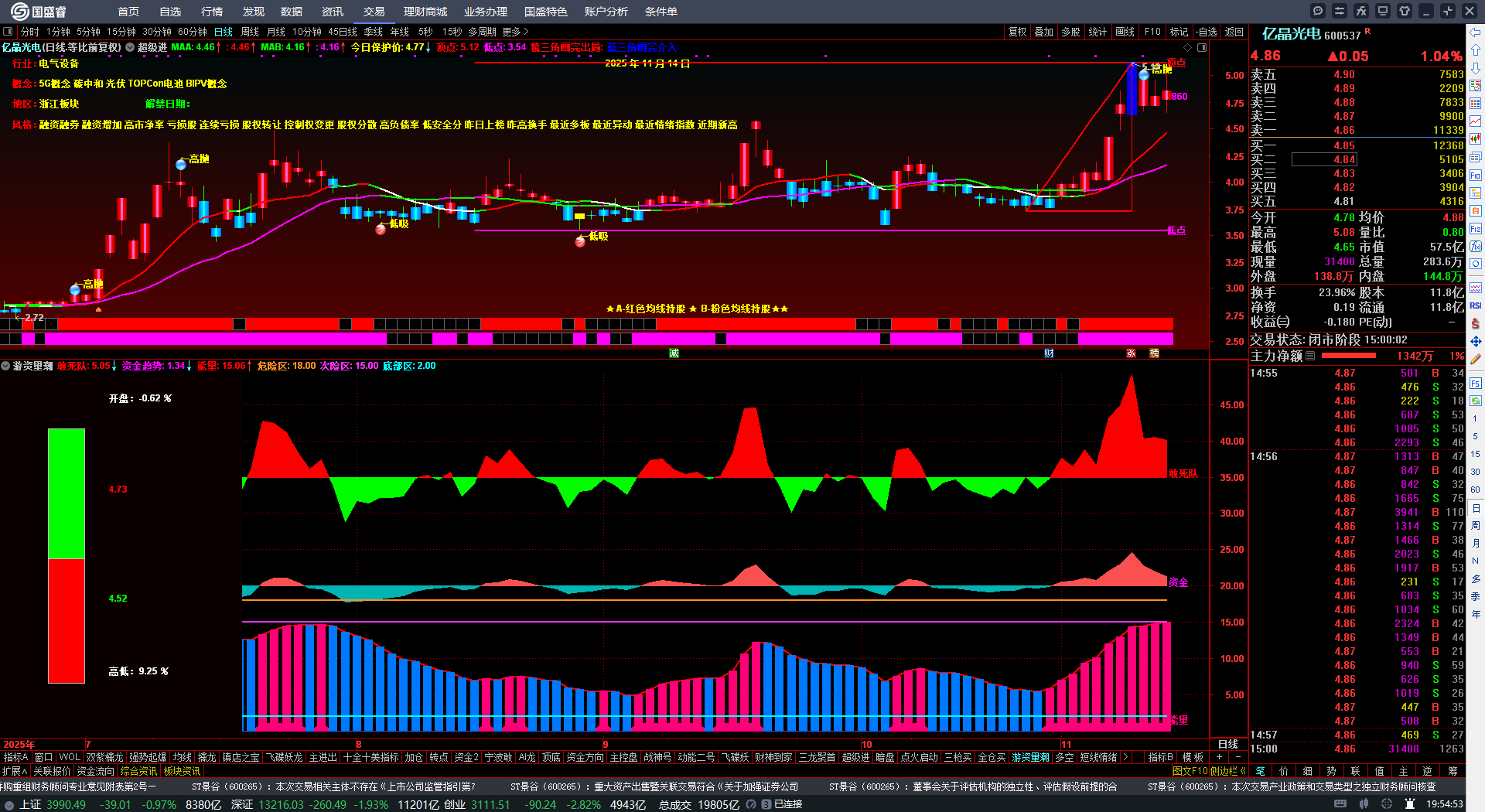The image size is (1485, 812).
Task: Toggle the chart corner panel square icon
Action: (1202, 47)
